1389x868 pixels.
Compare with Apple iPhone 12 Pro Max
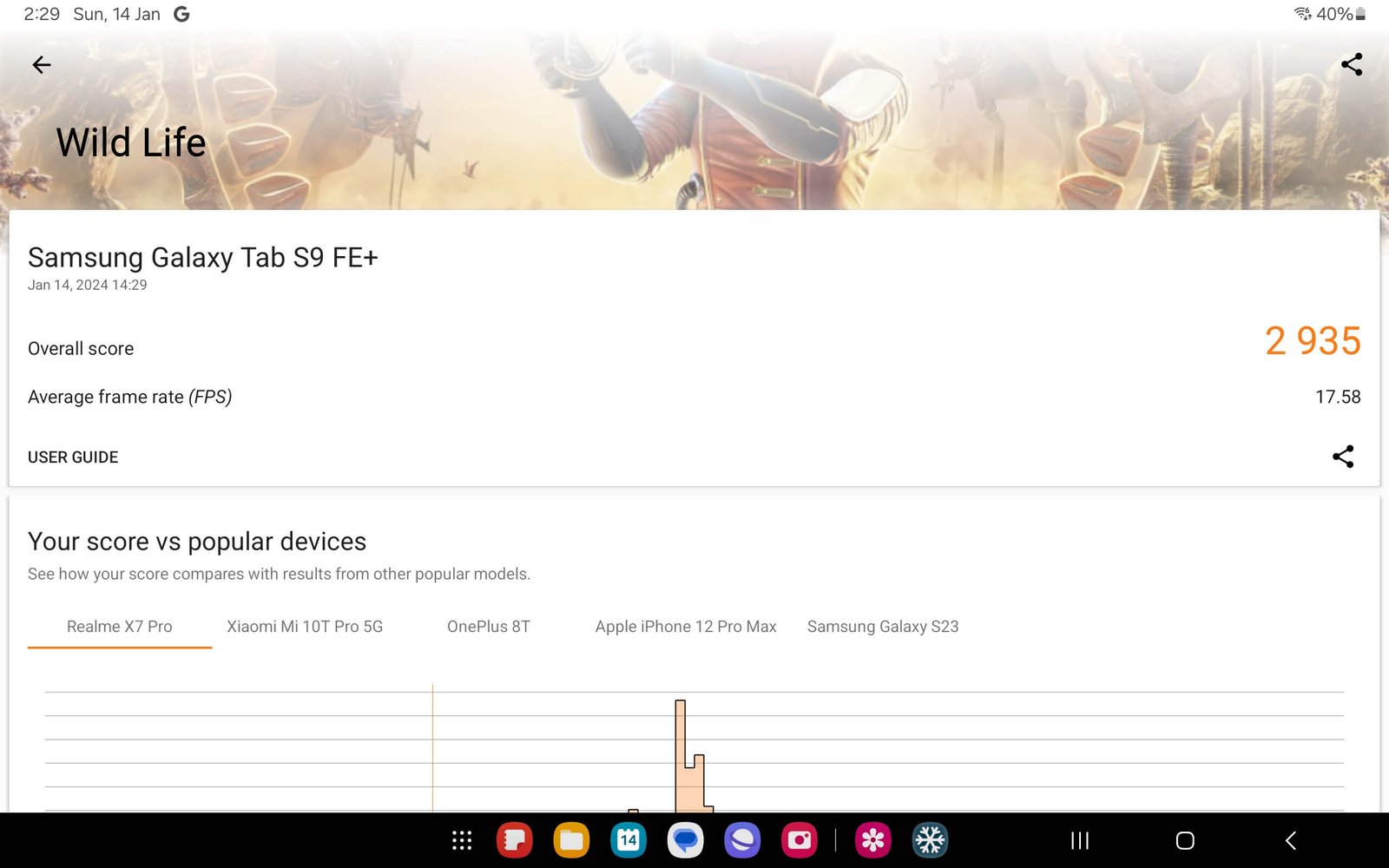[x=686, y=627]
